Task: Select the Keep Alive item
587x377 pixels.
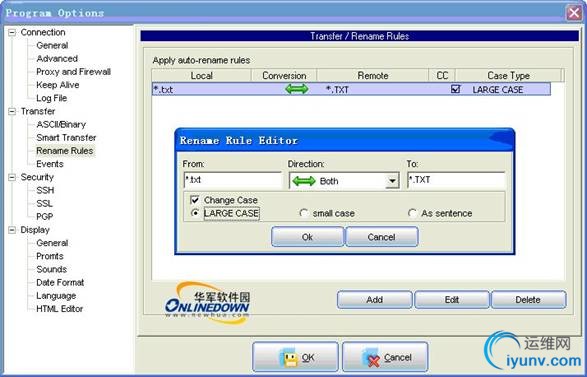Action: click(x=58, y=85)
